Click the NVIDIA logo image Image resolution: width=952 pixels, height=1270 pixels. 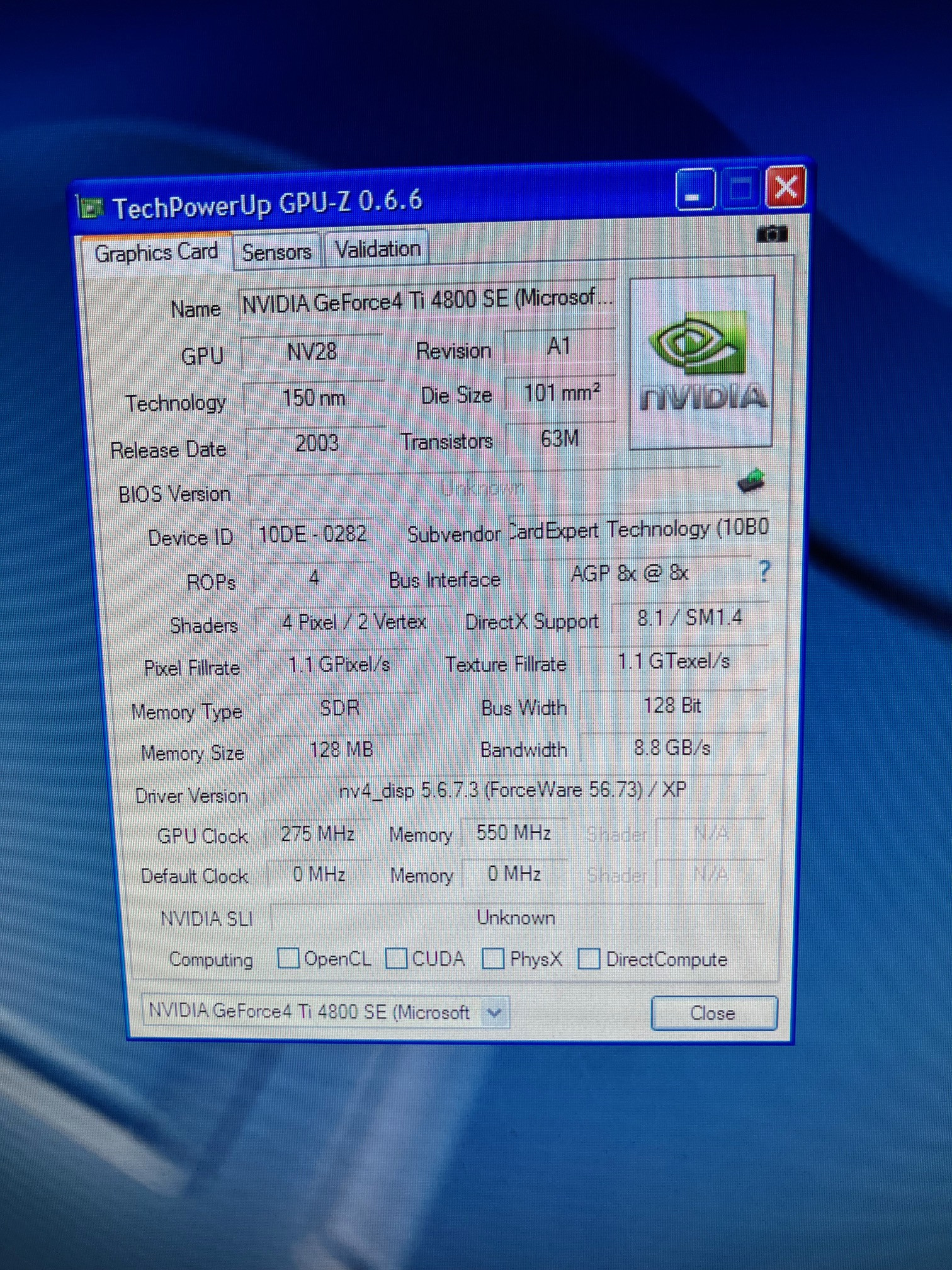[701, 362]
